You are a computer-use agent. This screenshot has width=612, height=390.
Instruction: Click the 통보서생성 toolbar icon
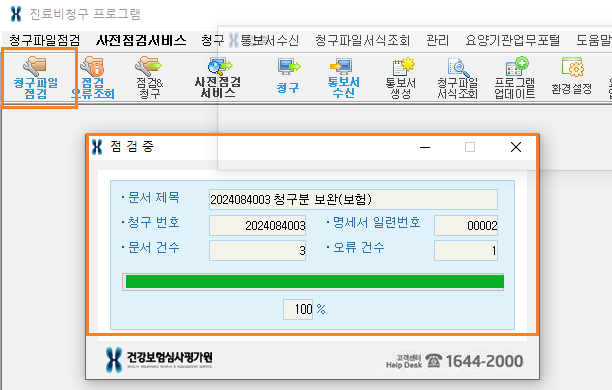401,77
